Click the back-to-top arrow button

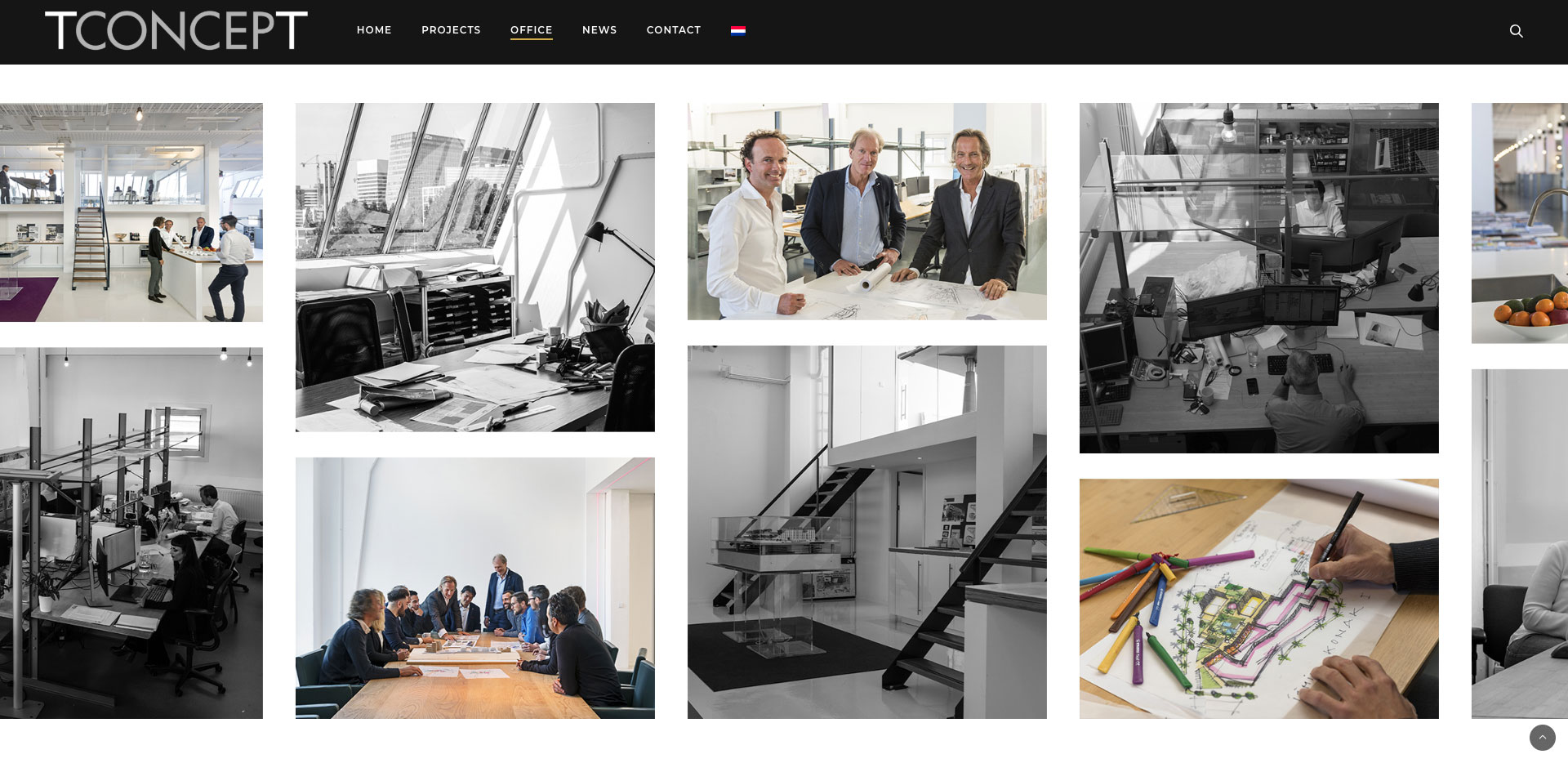click(x=1543, y=738)
